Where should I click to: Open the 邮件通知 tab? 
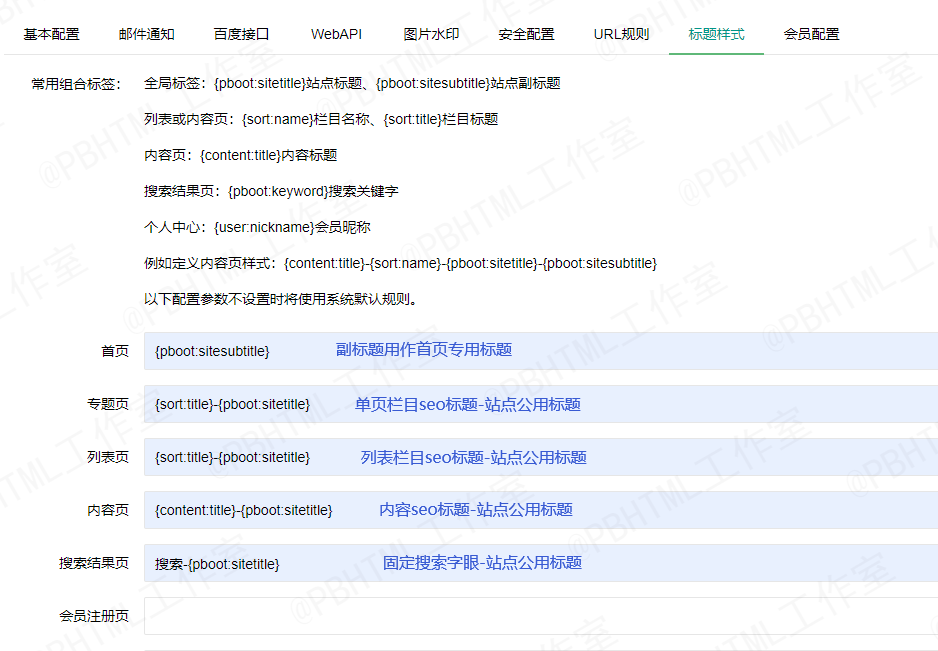coord(147,34)
